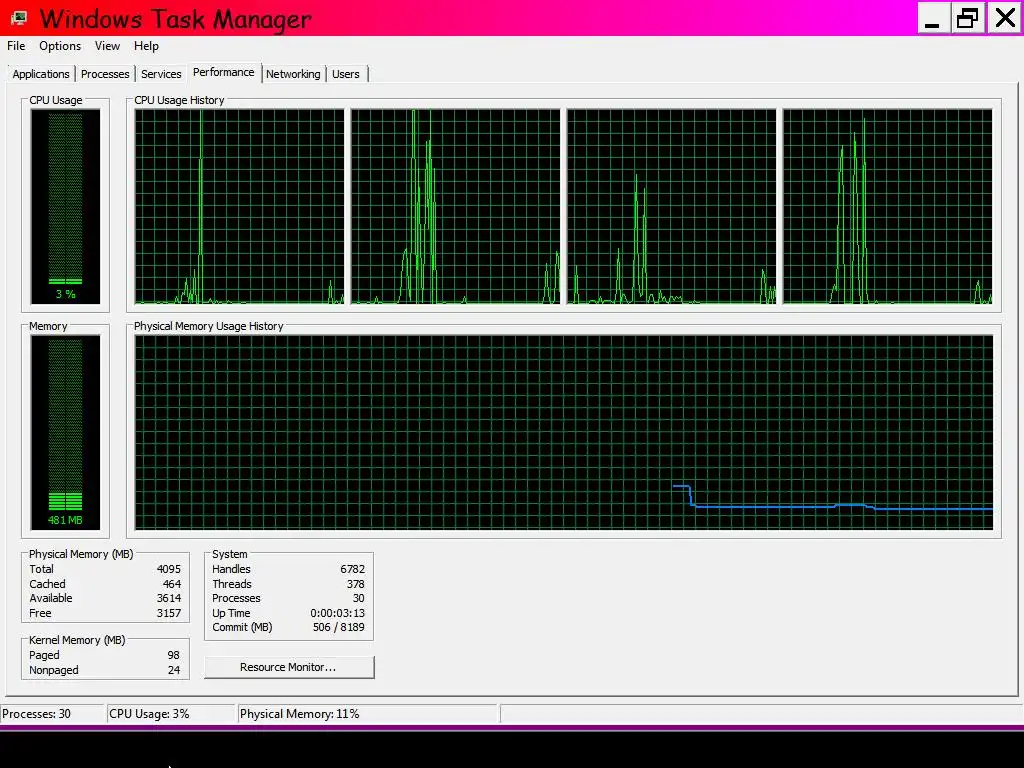Click the Handles value 6782
The image size is (1024, 768).
click(x=353, y=569)
